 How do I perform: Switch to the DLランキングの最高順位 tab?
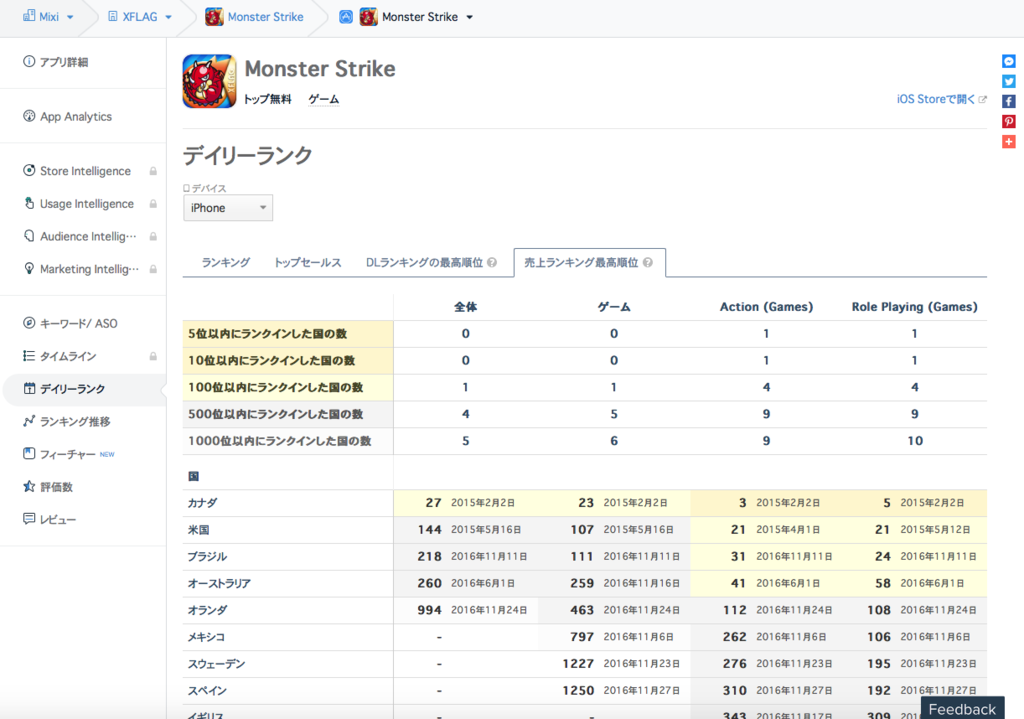424,263
